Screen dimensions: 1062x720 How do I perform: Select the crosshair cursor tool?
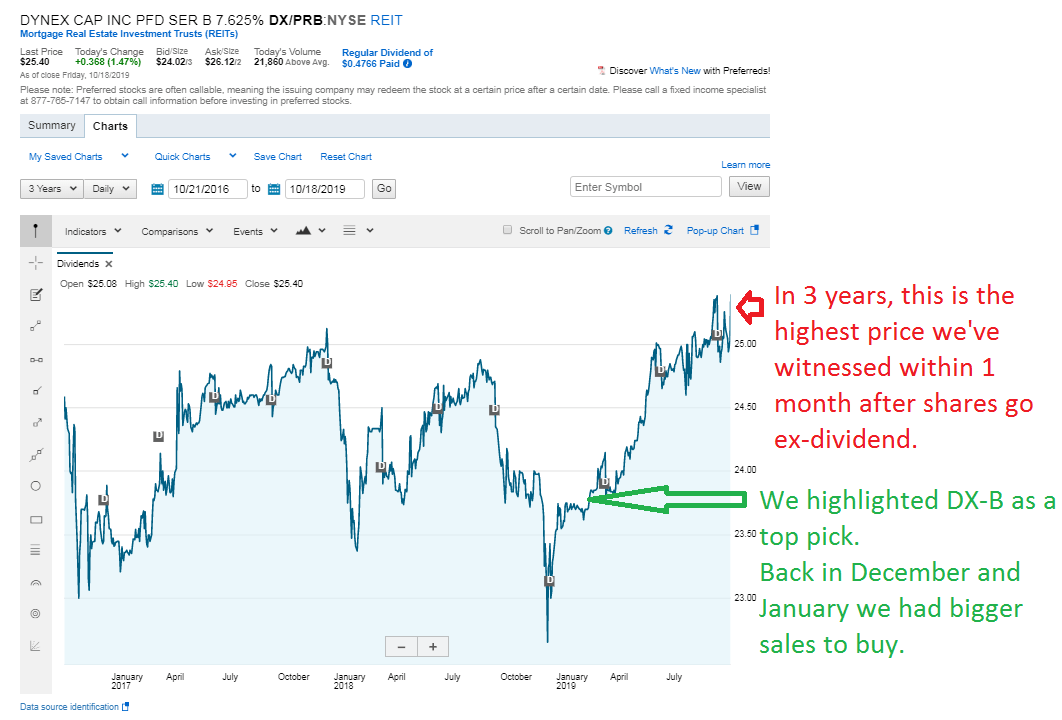click(x=36, y=263)
